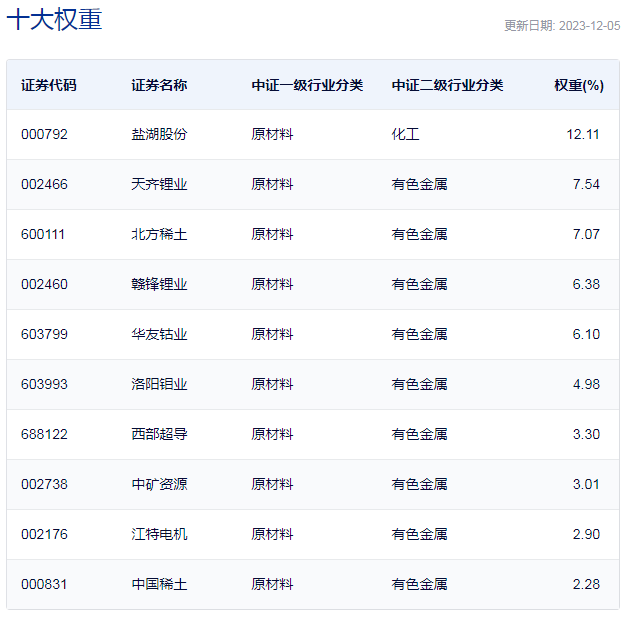Click the 中证一级行业分类 column header
627x617 pixels.
(x=307, y=85)
